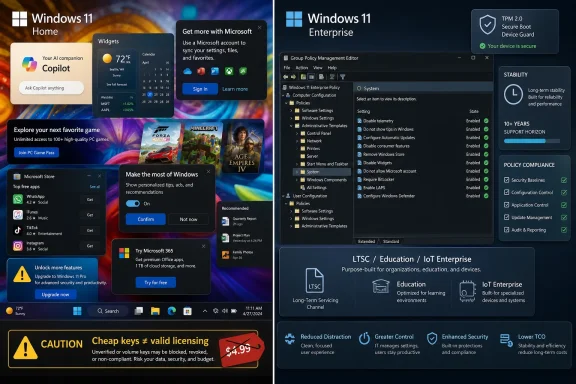This screenshot has width=576, height=384.
Task: Click the Sign in button
Action: (x=200, y=89)
